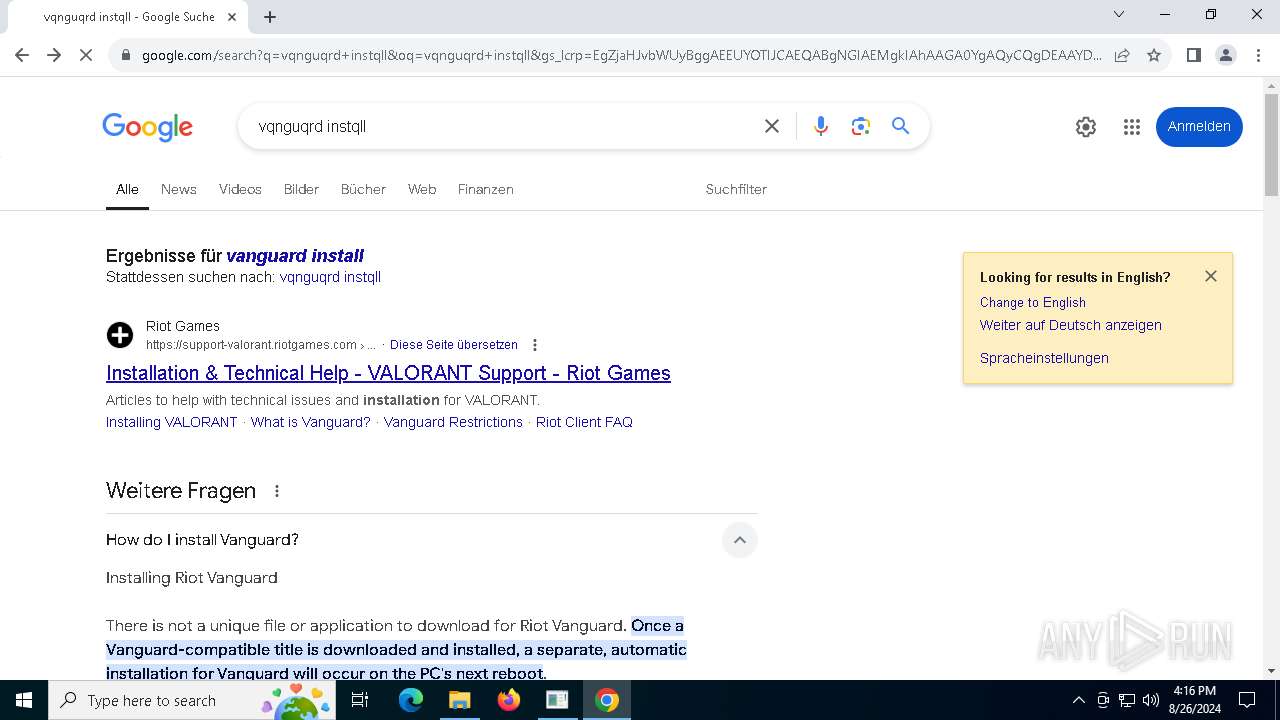Viewport: 1280px width, 720px height.
Task: Open the tab search chevron in title bar
Action: click(x=1119, y=14)
